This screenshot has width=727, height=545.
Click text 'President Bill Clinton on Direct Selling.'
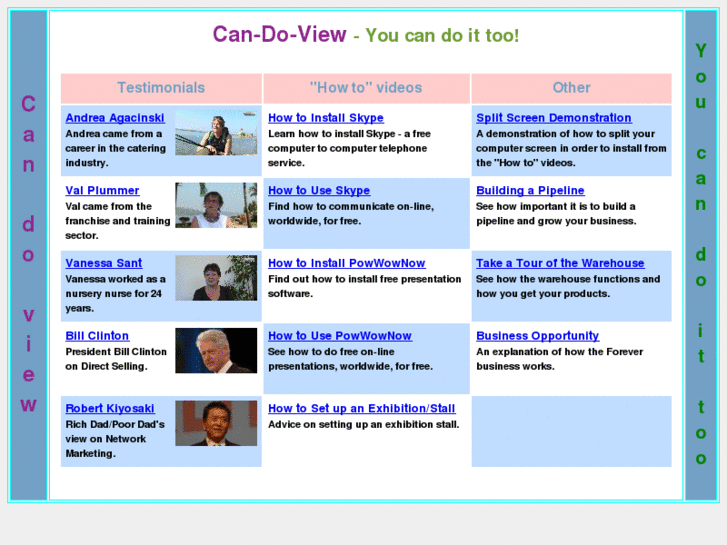coord(116,359)
